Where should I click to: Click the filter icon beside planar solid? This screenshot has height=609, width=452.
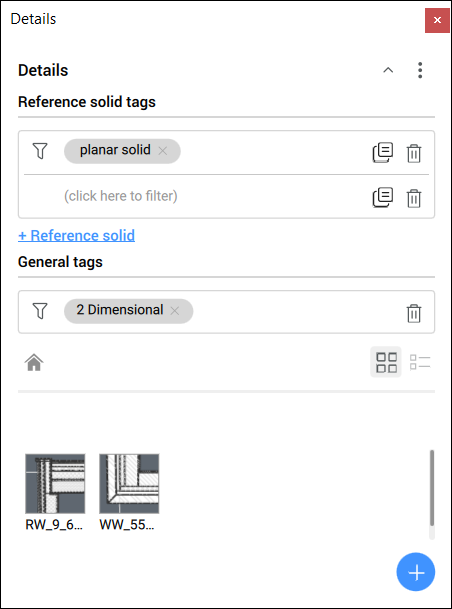pos(40,151)
